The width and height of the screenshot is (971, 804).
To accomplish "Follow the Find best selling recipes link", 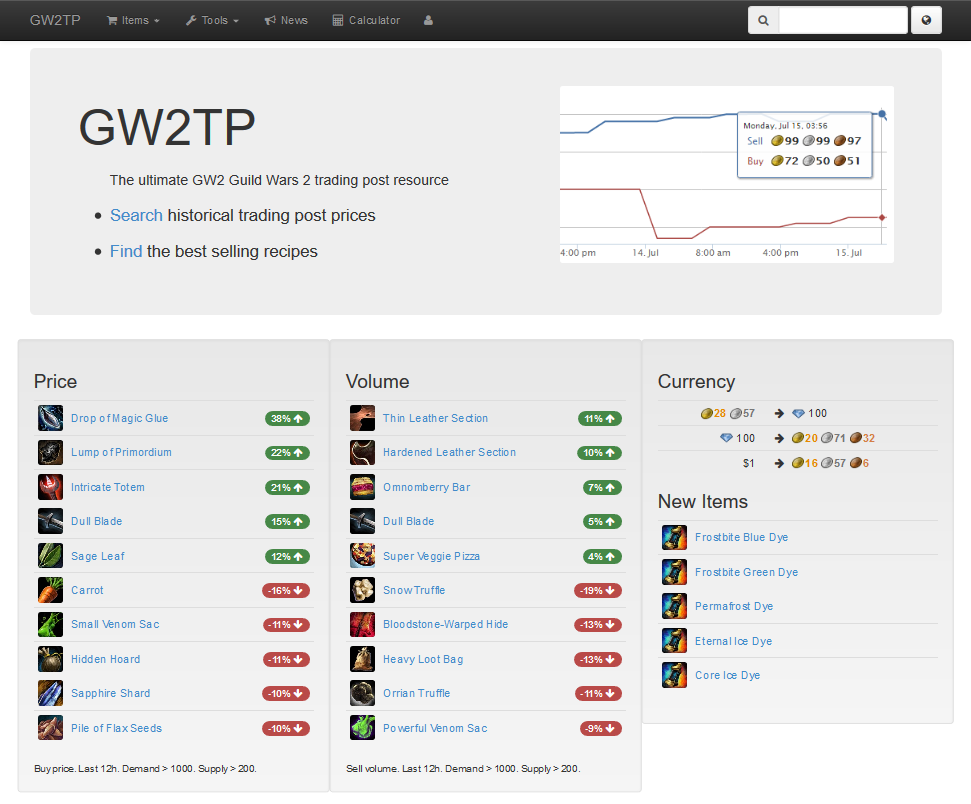I will (126, 251).
